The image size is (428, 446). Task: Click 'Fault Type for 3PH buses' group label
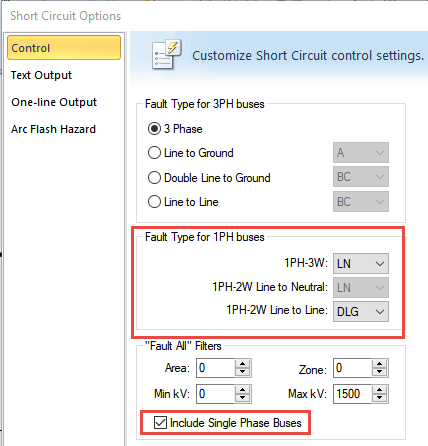205,104
